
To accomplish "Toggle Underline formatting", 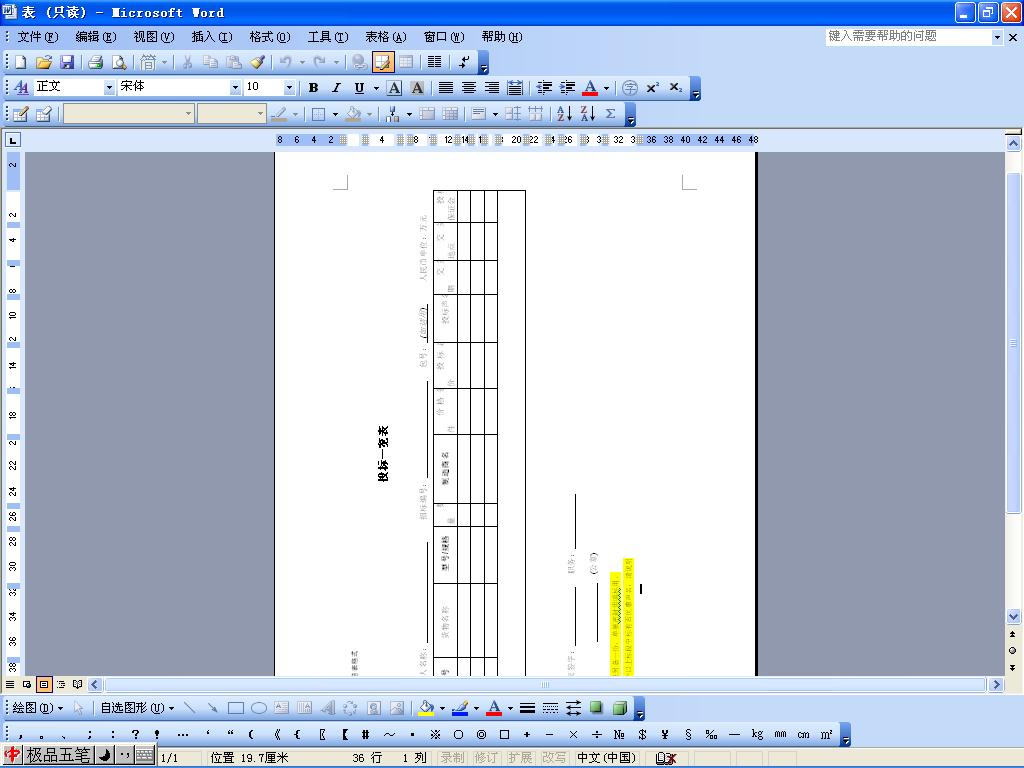I will (x=359, y=88).
